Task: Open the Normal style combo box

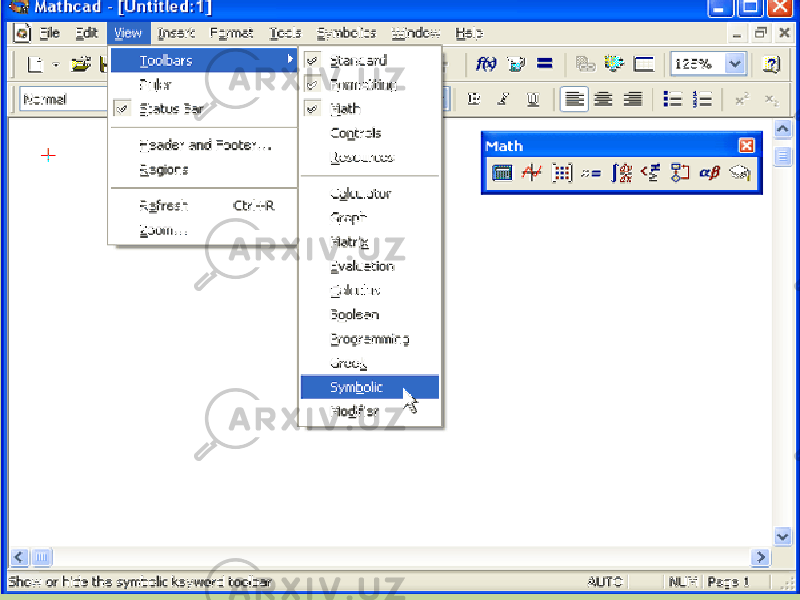Action: (64, 99)
